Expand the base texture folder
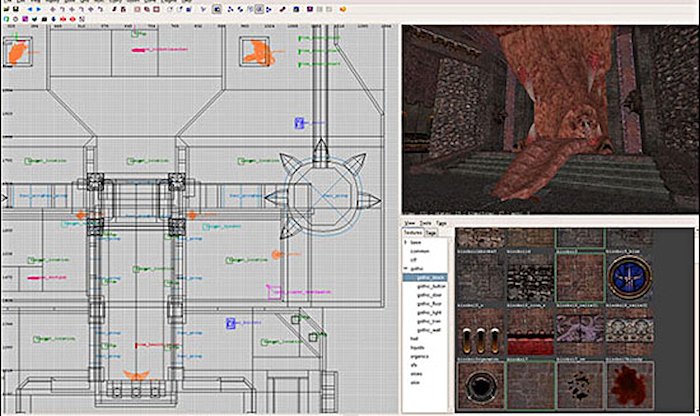The height and width of the screenshot is (416, 700). (x=406, y=242)
